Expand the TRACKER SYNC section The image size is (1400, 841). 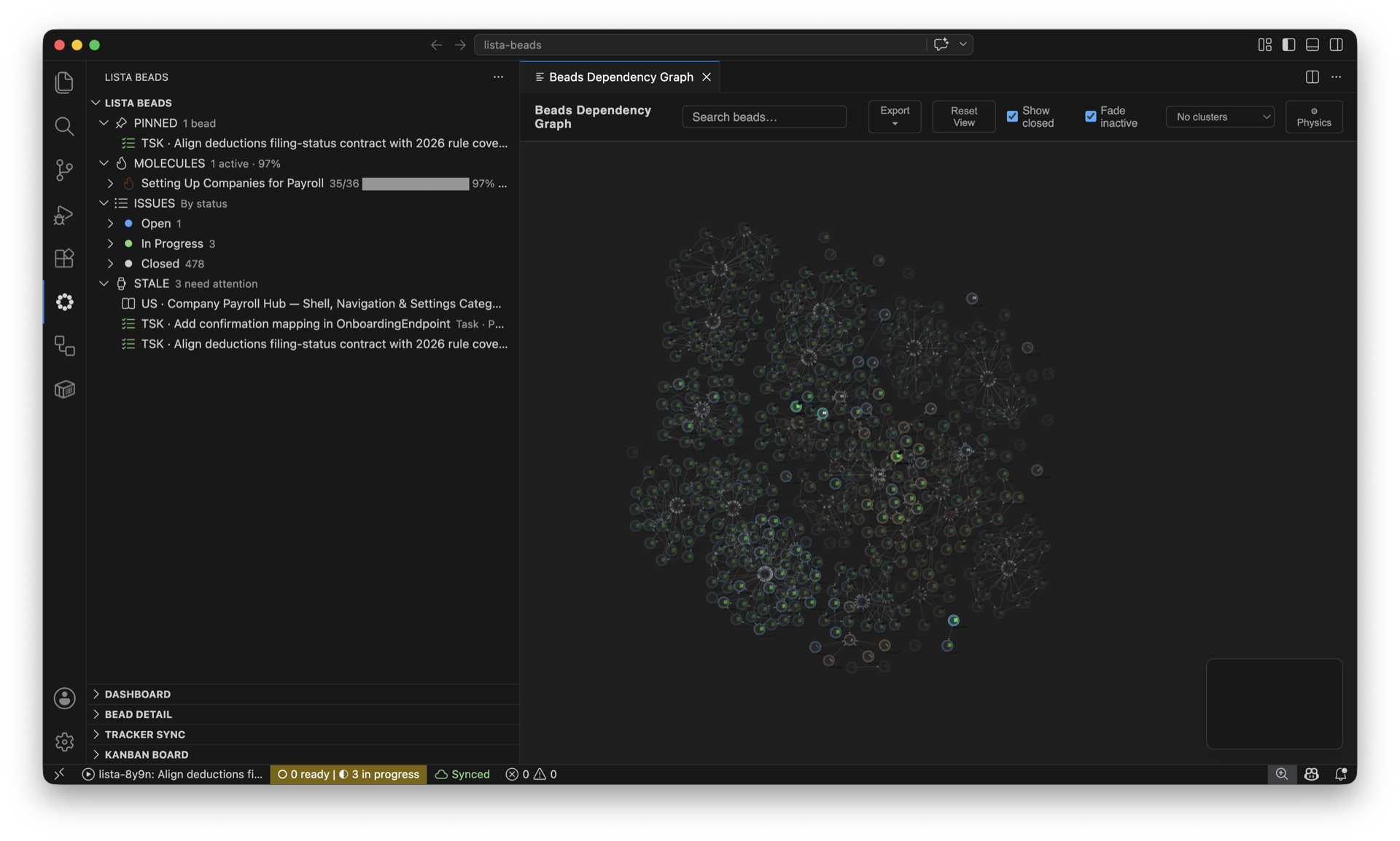click(303, 734)
